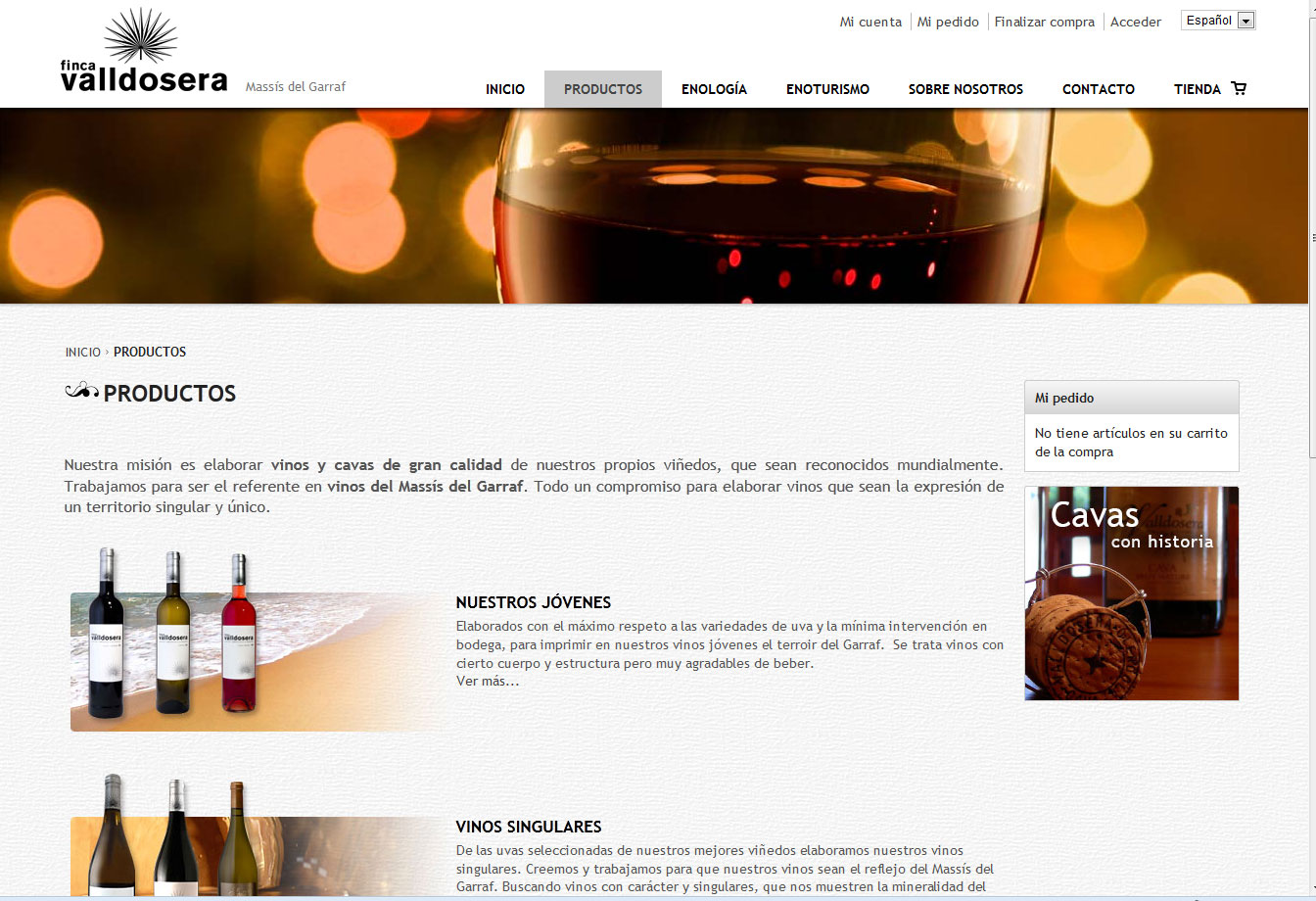
Task: Open the Nuestros Jóvenes heading link
Action: [534, 602]
